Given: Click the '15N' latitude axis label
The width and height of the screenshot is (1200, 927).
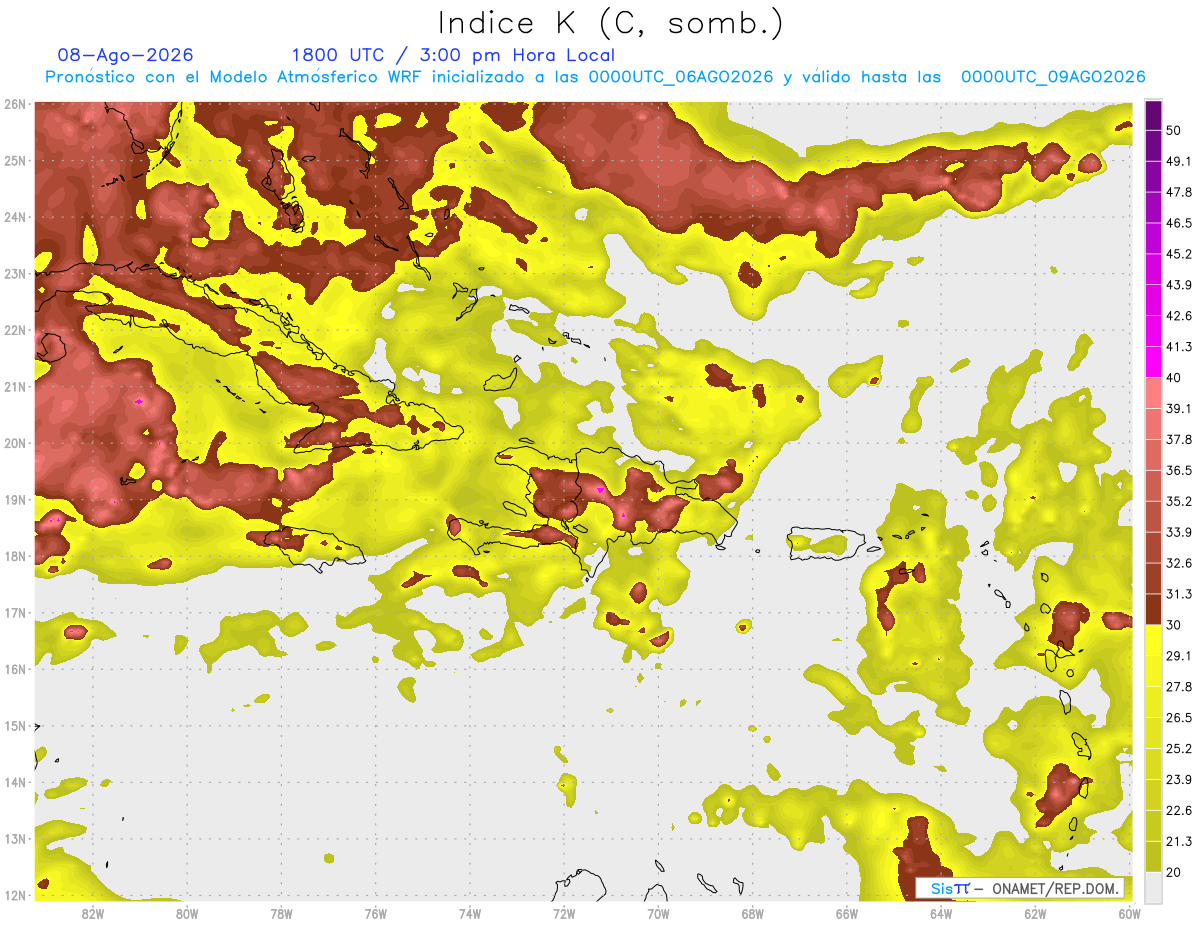Looking at the screenshot, I should [15, 725].
